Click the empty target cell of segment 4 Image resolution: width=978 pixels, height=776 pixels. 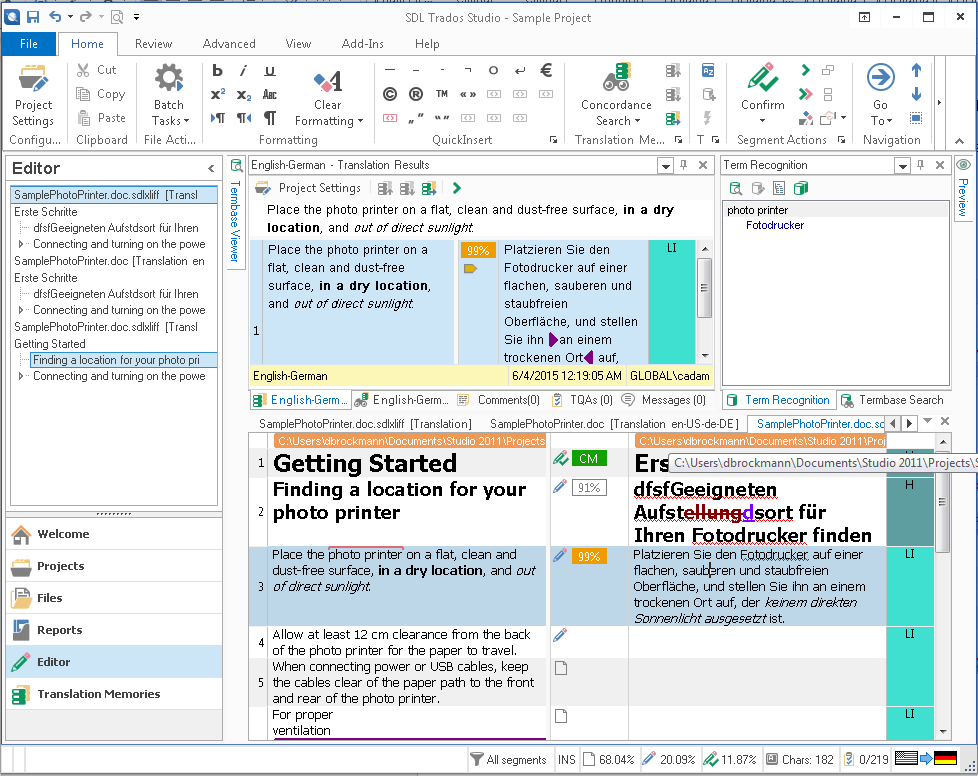pos(757,642)
